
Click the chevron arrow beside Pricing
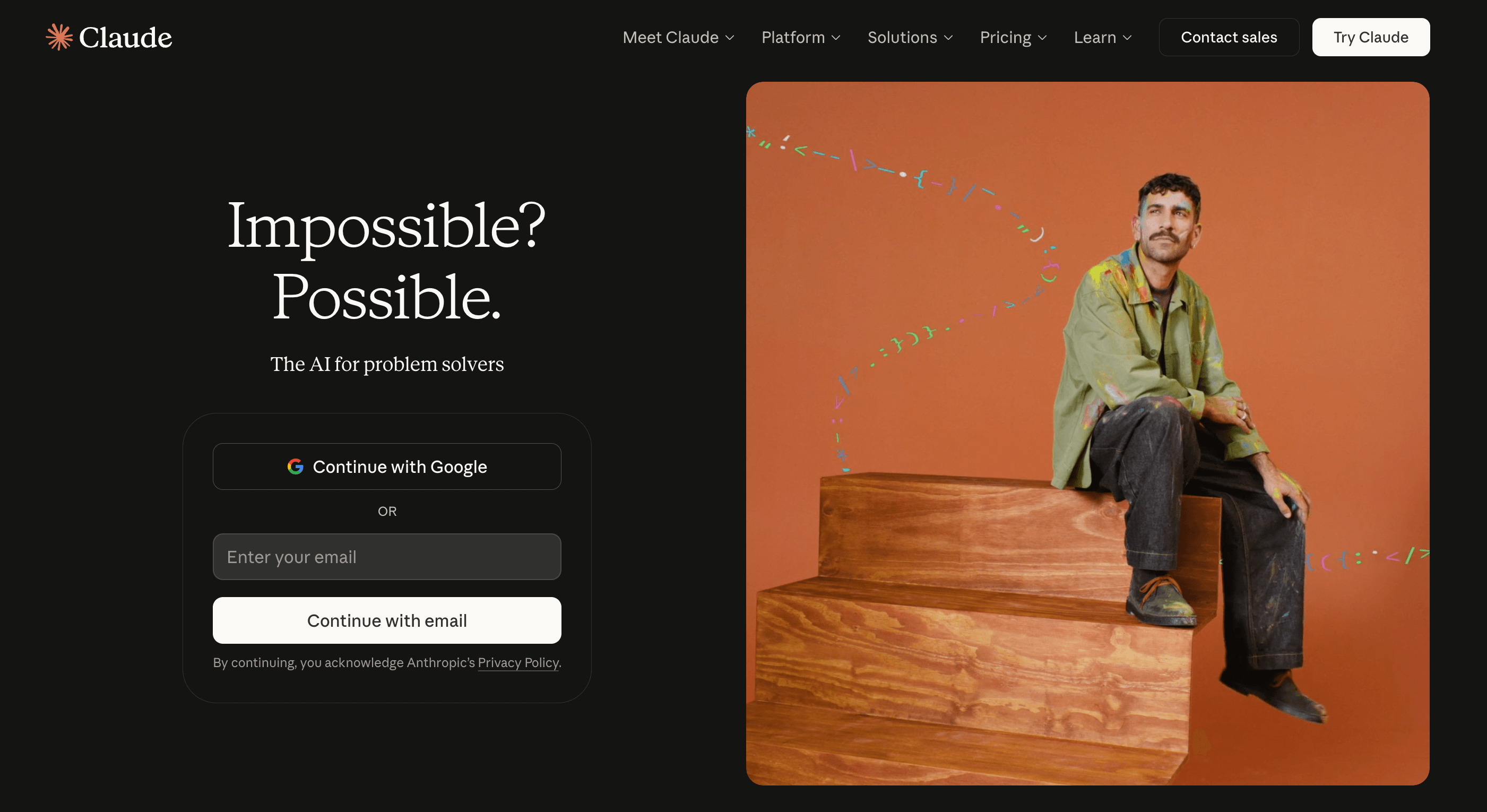pos(1042,38)
